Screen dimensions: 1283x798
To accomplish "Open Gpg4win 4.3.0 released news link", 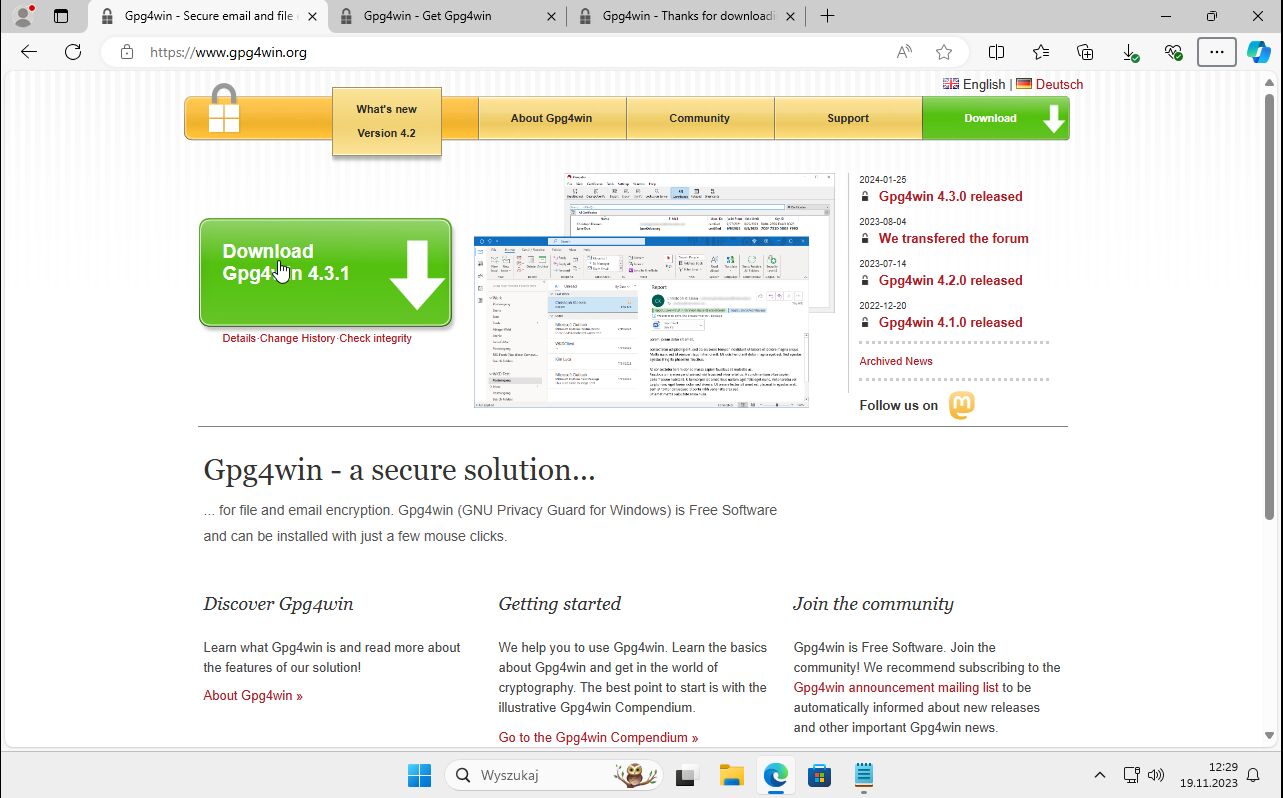I will 950,197.
